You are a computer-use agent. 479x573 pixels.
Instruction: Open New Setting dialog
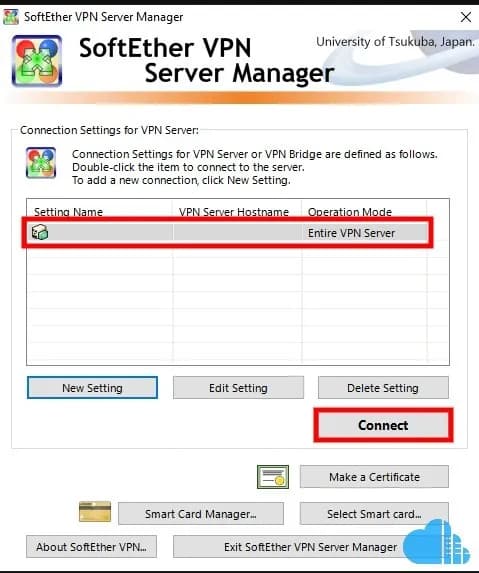tap(92, 388)
